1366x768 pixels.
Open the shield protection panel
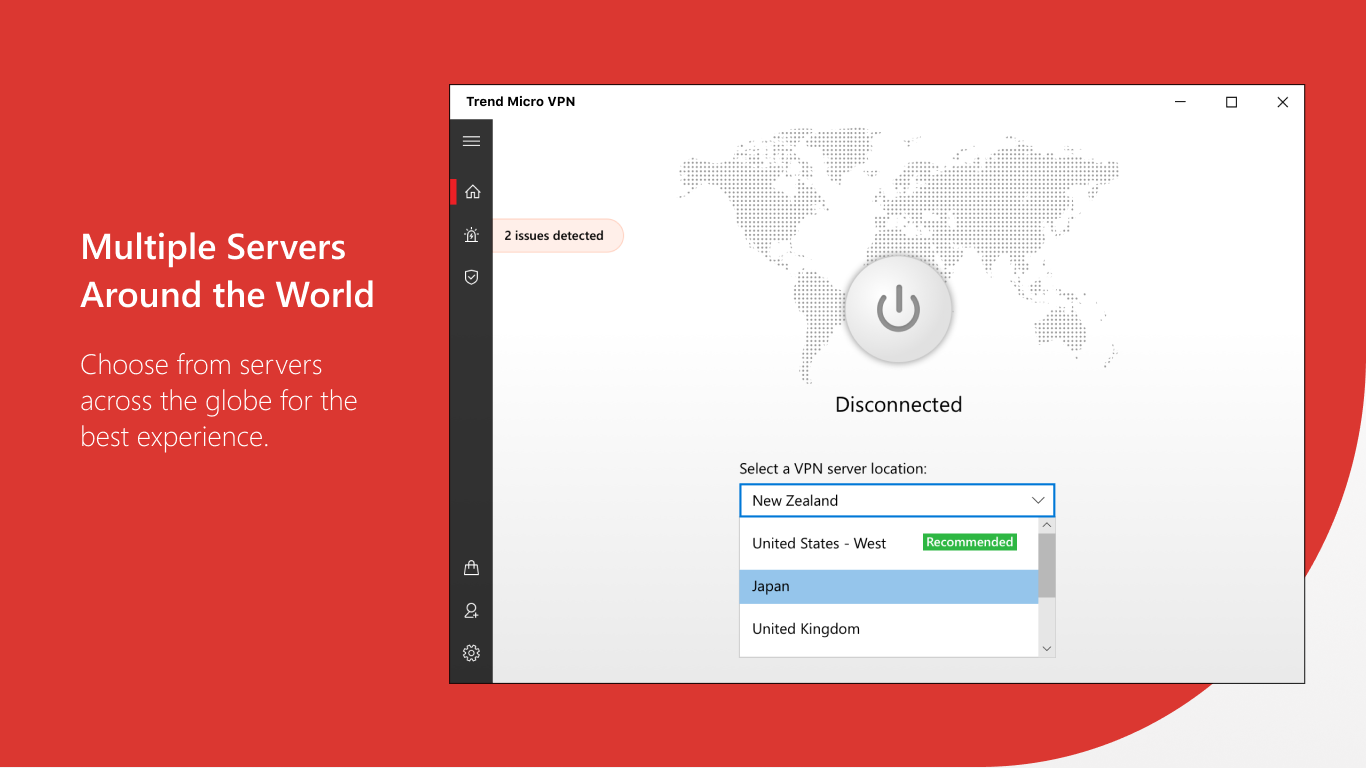click(x=471, y=277)
